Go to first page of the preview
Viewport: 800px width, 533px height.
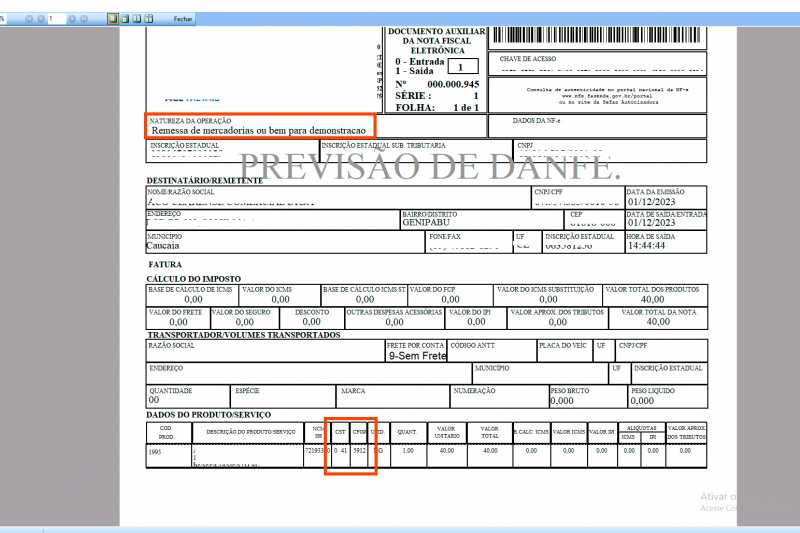click(x=29, y=19)
